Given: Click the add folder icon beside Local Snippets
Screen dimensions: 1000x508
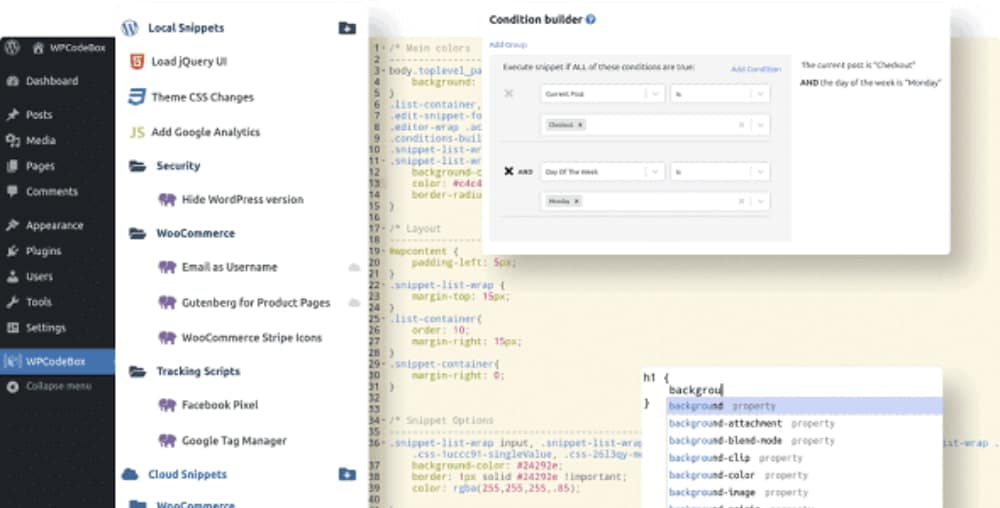Looking at the screenshot, I should click(347, 28).
